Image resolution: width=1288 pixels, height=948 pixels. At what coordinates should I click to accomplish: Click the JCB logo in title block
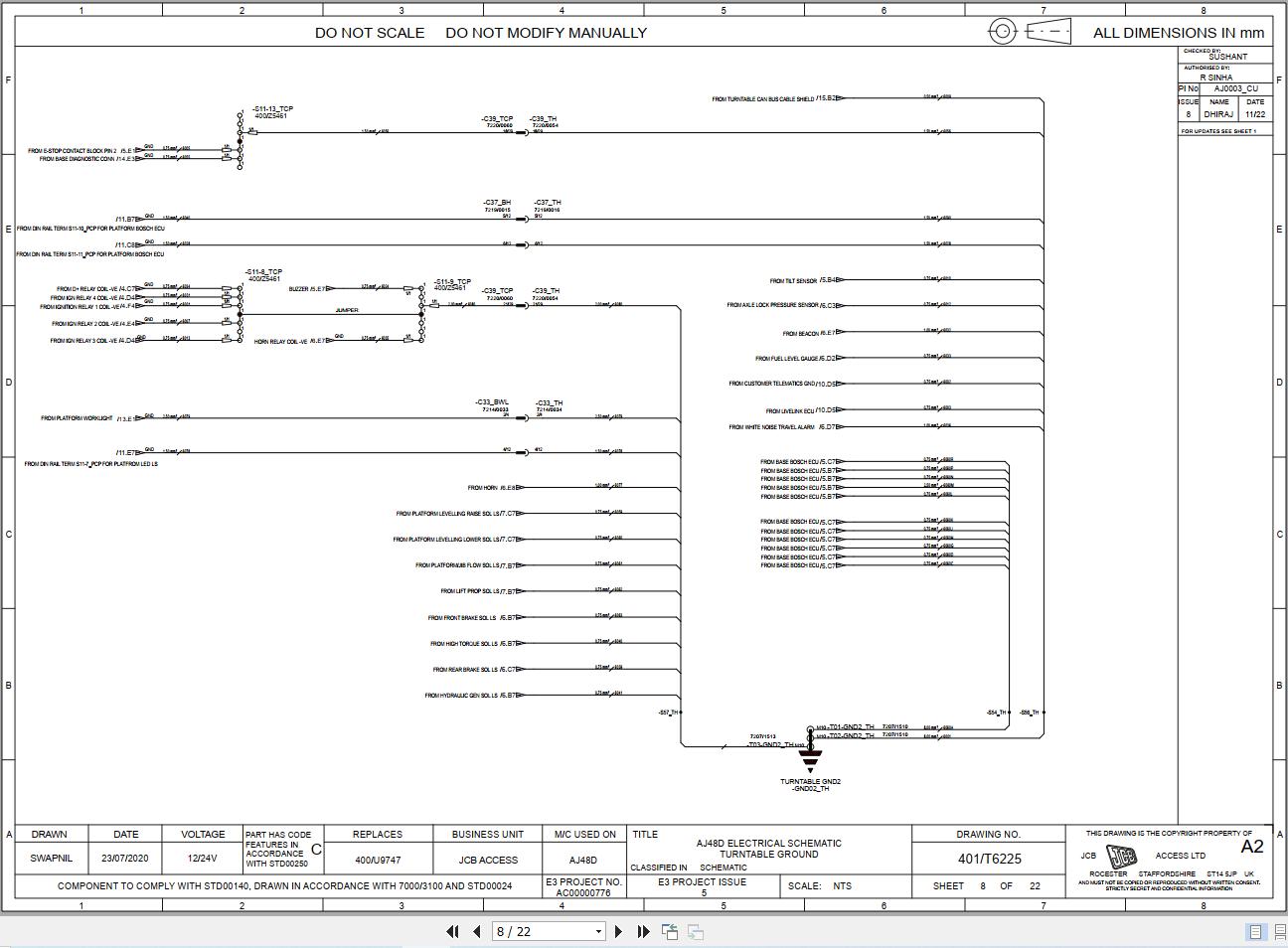(x=1123, y=856)
